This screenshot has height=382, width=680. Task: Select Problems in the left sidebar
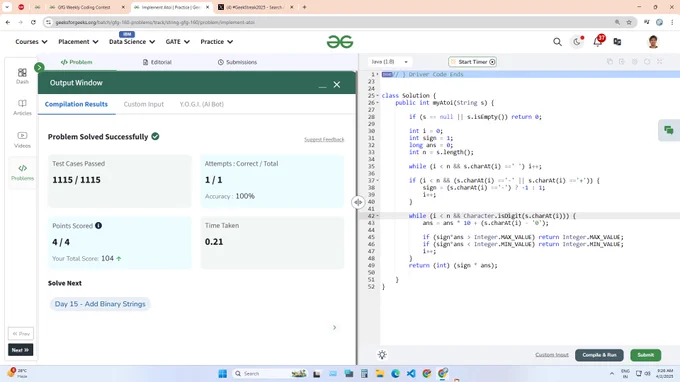22,172
